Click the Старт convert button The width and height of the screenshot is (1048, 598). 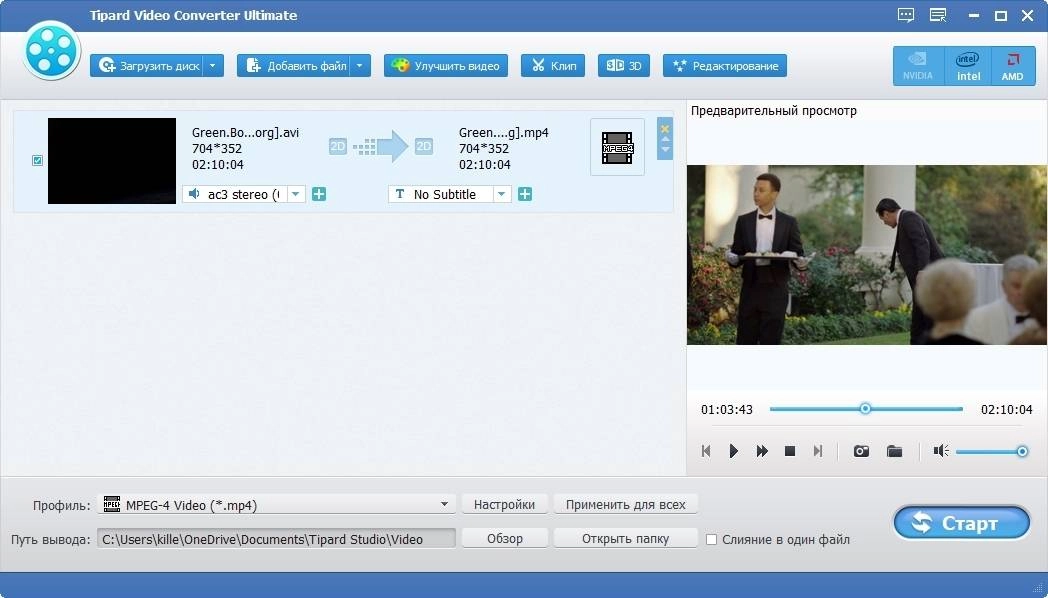(x=962, y=522)
